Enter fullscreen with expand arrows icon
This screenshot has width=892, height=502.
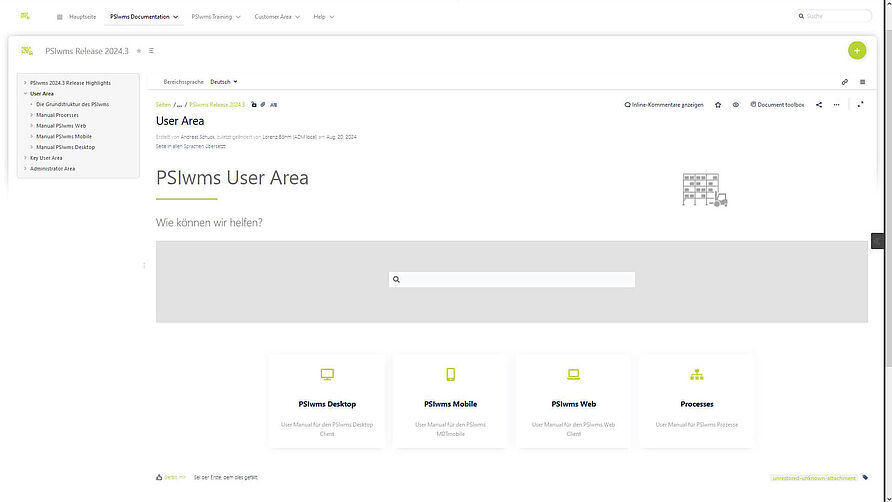tap(860, 105)
